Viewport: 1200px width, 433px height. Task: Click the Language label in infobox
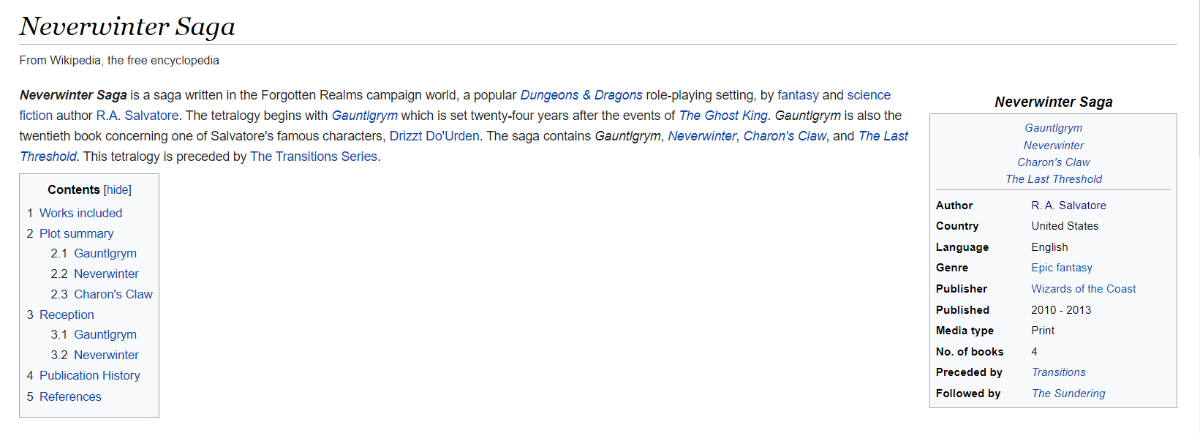(x=962, y=247)
